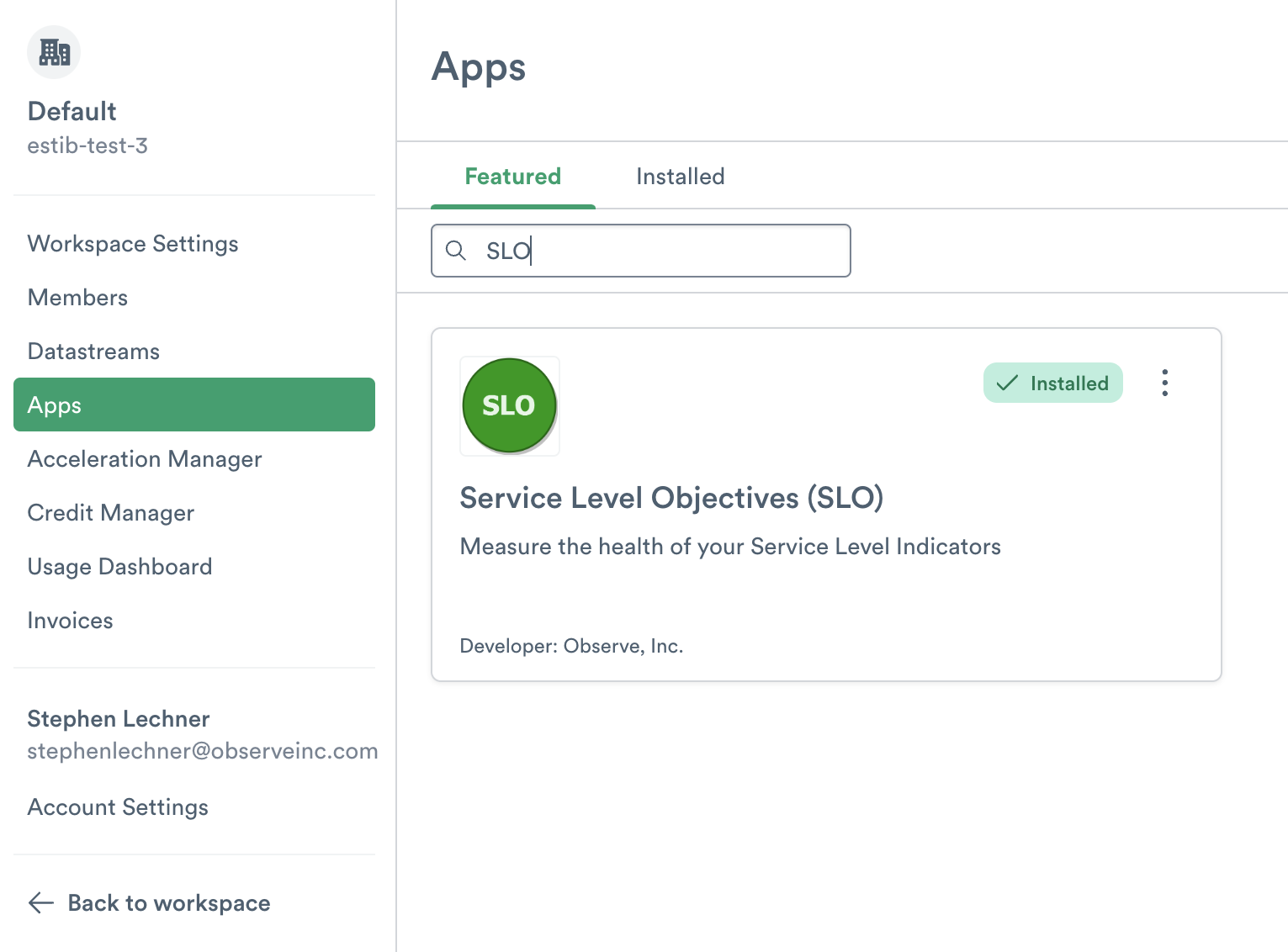Click the SLO card description text
Viewport: 1288px width, 952px height.
click(x=730, y=547)
